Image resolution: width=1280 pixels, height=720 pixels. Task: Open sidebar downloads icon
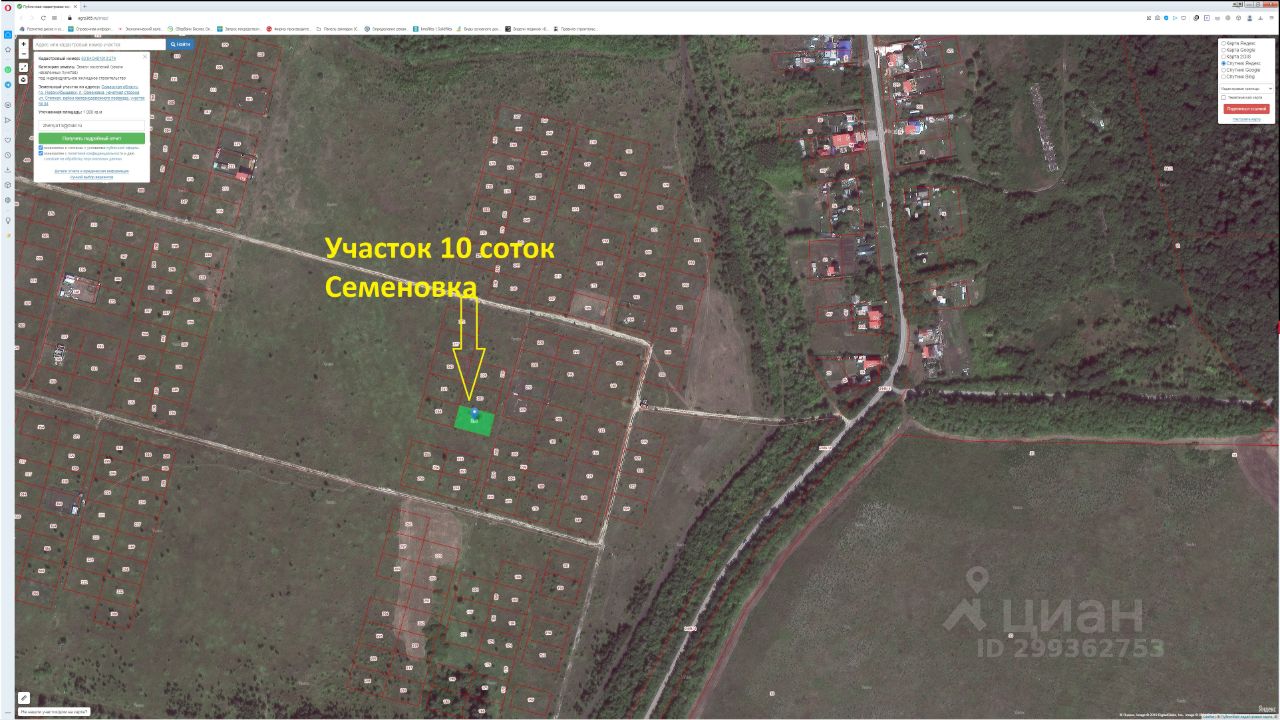click(8, 170)
